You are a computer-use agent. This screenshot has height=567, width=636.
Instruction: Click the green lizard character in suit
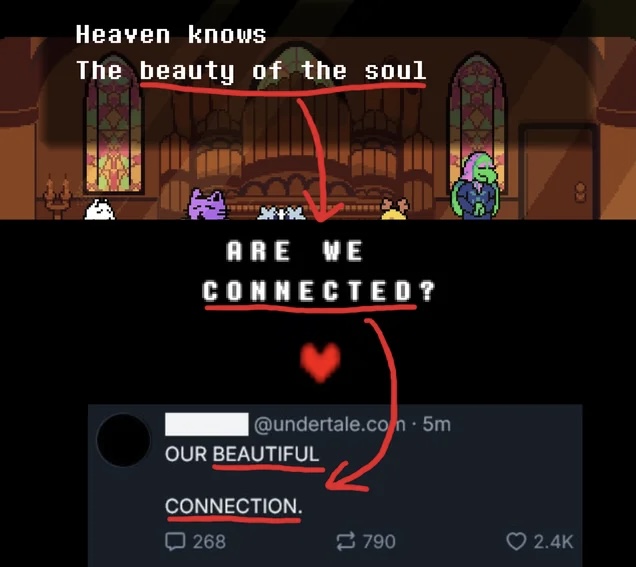coord(476,186)
